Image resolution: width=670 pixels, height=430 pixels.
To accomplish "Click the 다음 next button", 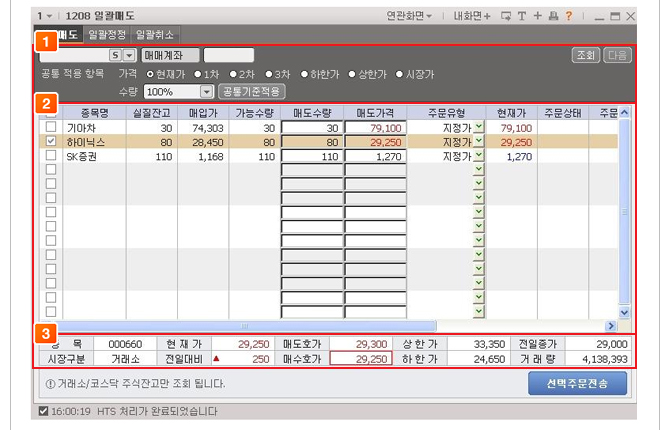I will [x=617, y=55].
